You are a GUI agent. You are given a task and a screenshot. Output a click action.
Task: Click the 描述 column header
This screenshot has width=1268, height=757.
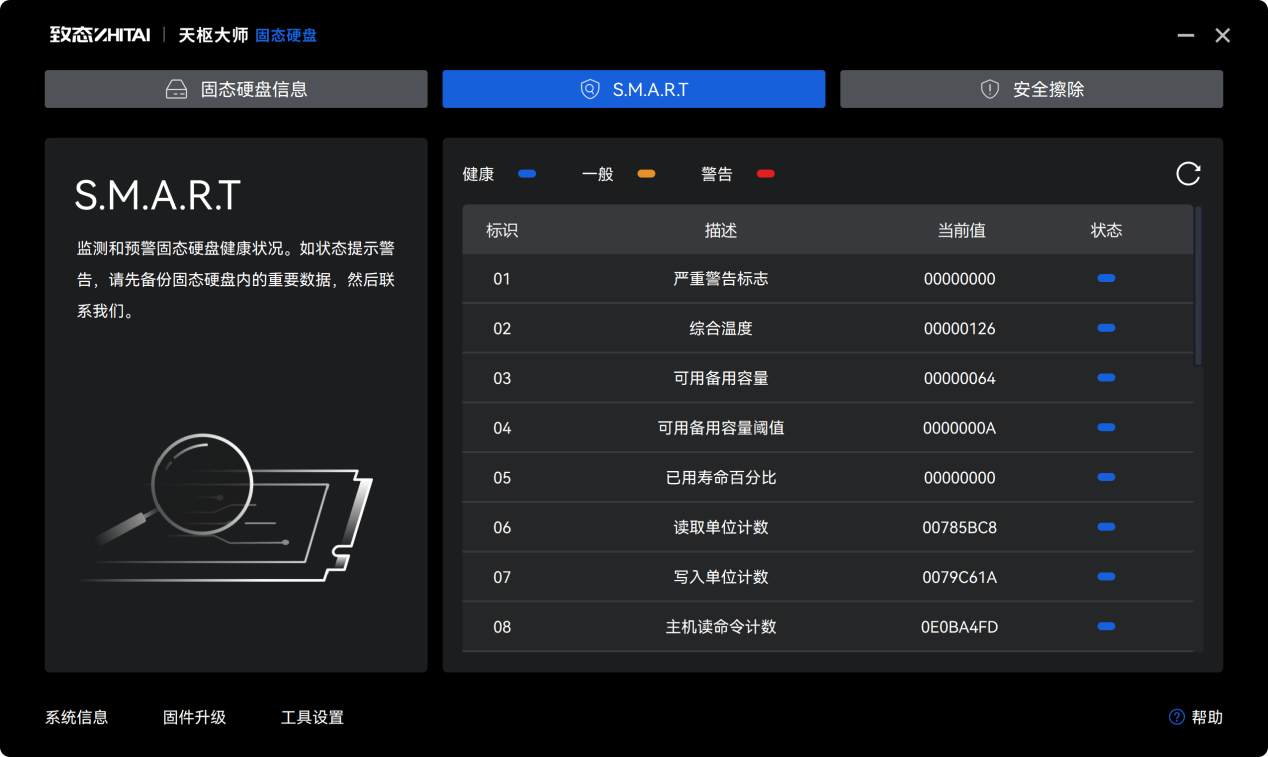click(x=721, y=230)
